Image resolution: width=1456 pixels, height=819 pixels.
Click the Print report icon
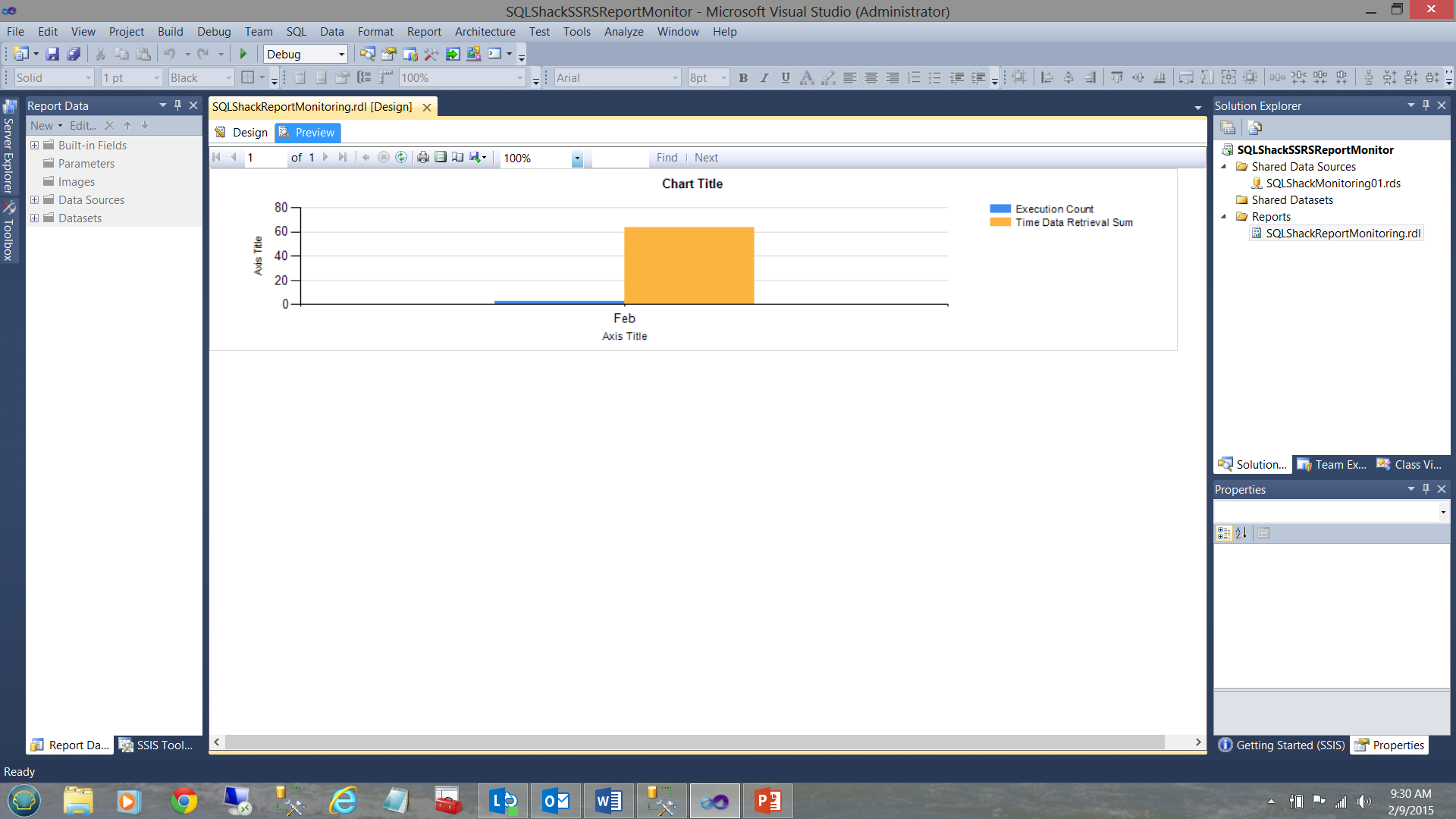click(423, 158)
